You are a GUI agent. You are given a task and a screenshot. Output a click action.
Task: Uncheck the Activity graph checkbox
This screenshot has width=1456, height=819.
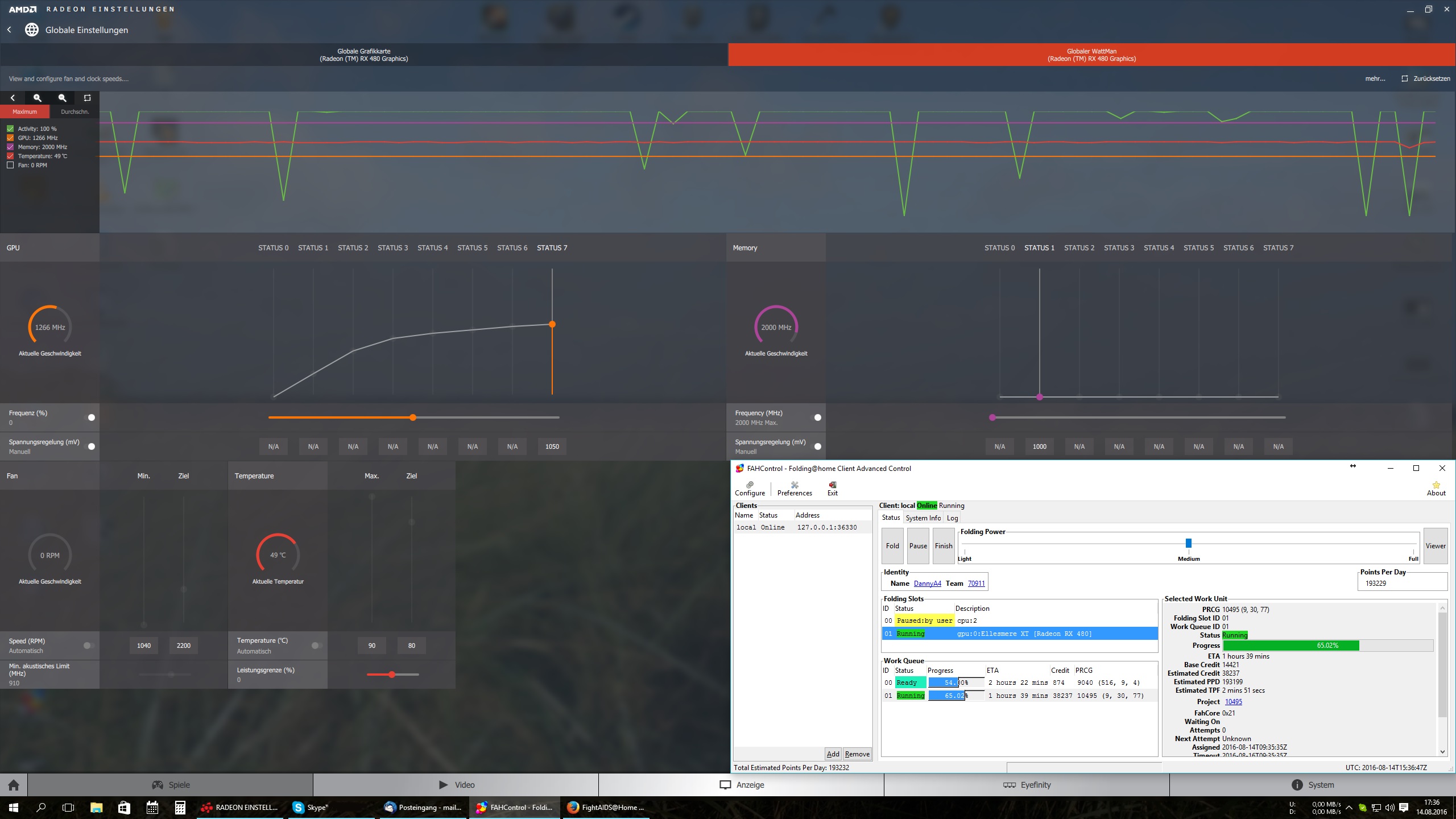point(10,129)
